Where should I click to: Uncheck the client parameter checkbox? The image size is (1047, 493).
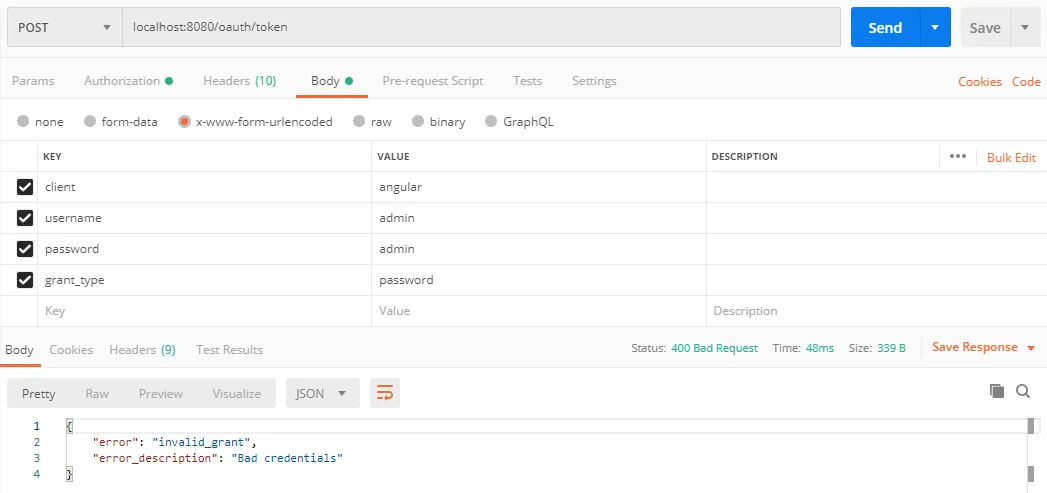coord(25,187)
